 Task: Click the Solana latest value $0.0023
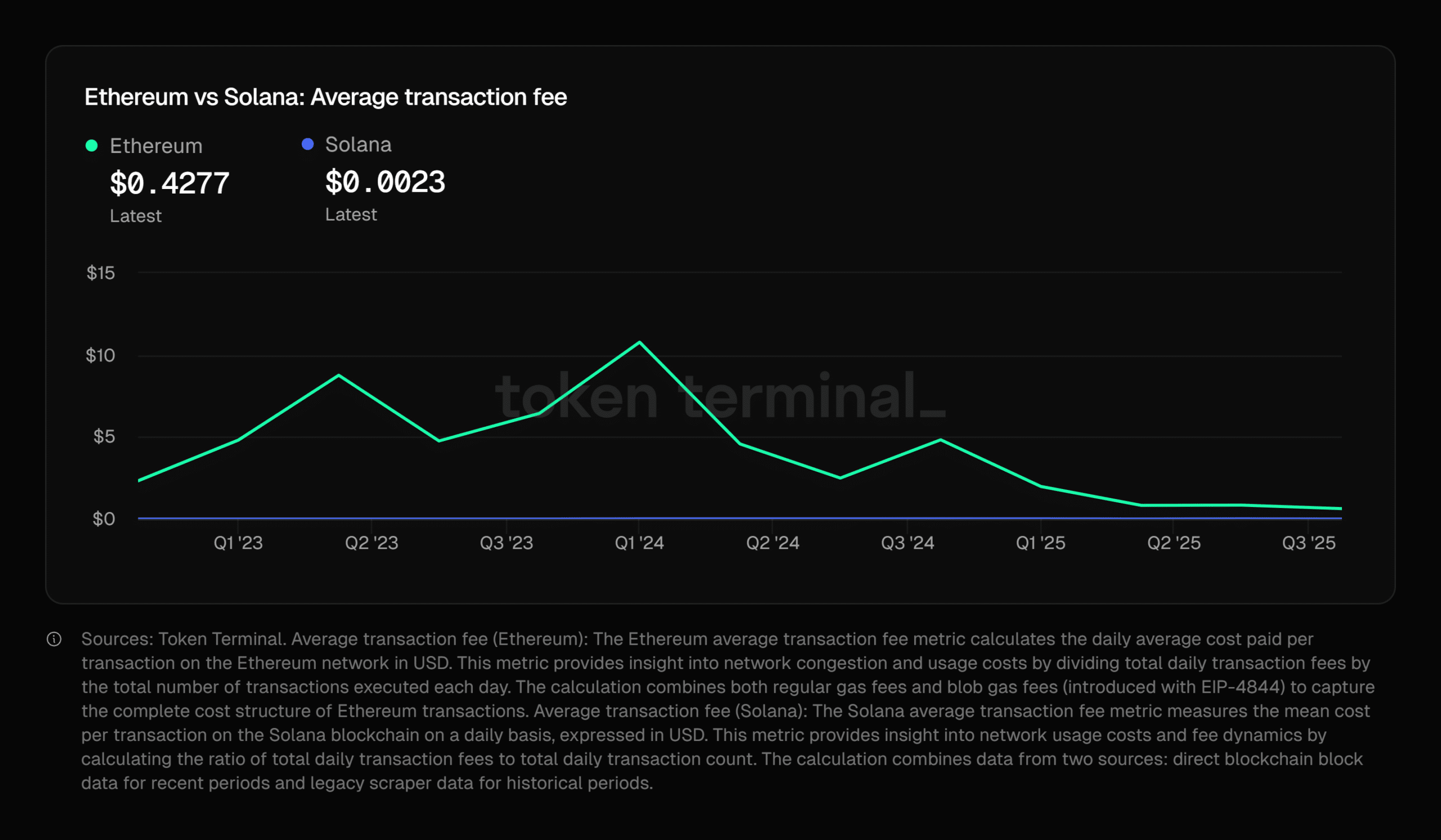coord(385,182)
